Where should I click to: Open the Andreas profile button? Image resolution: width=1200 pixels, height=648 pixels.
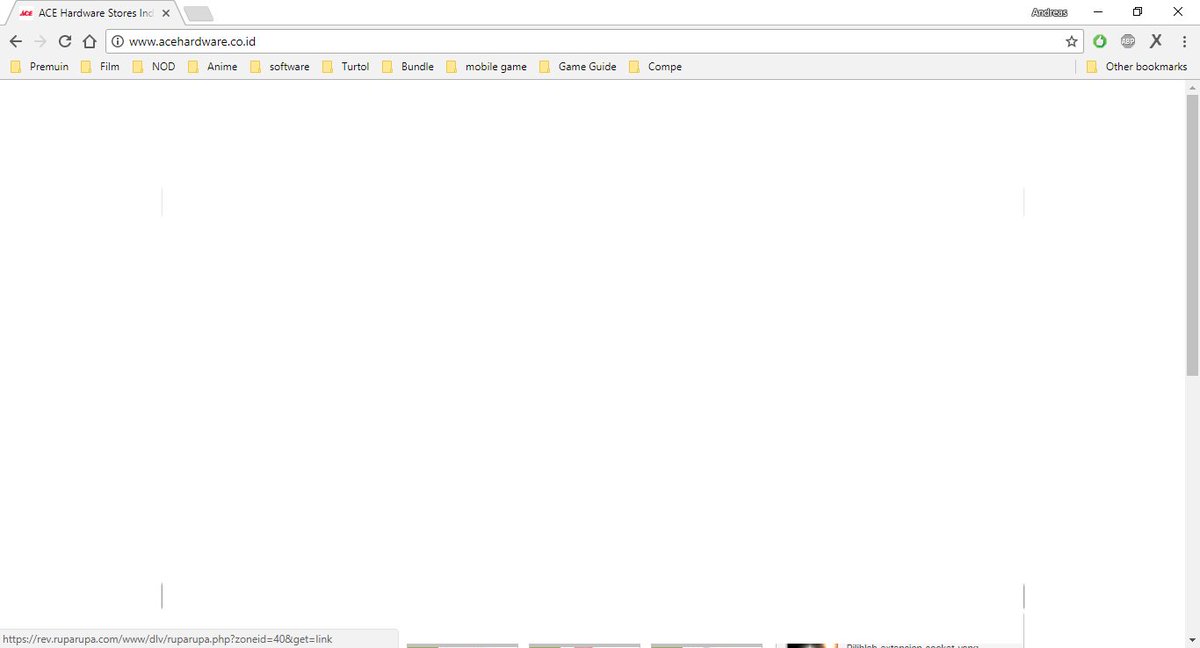[1049, 12]
